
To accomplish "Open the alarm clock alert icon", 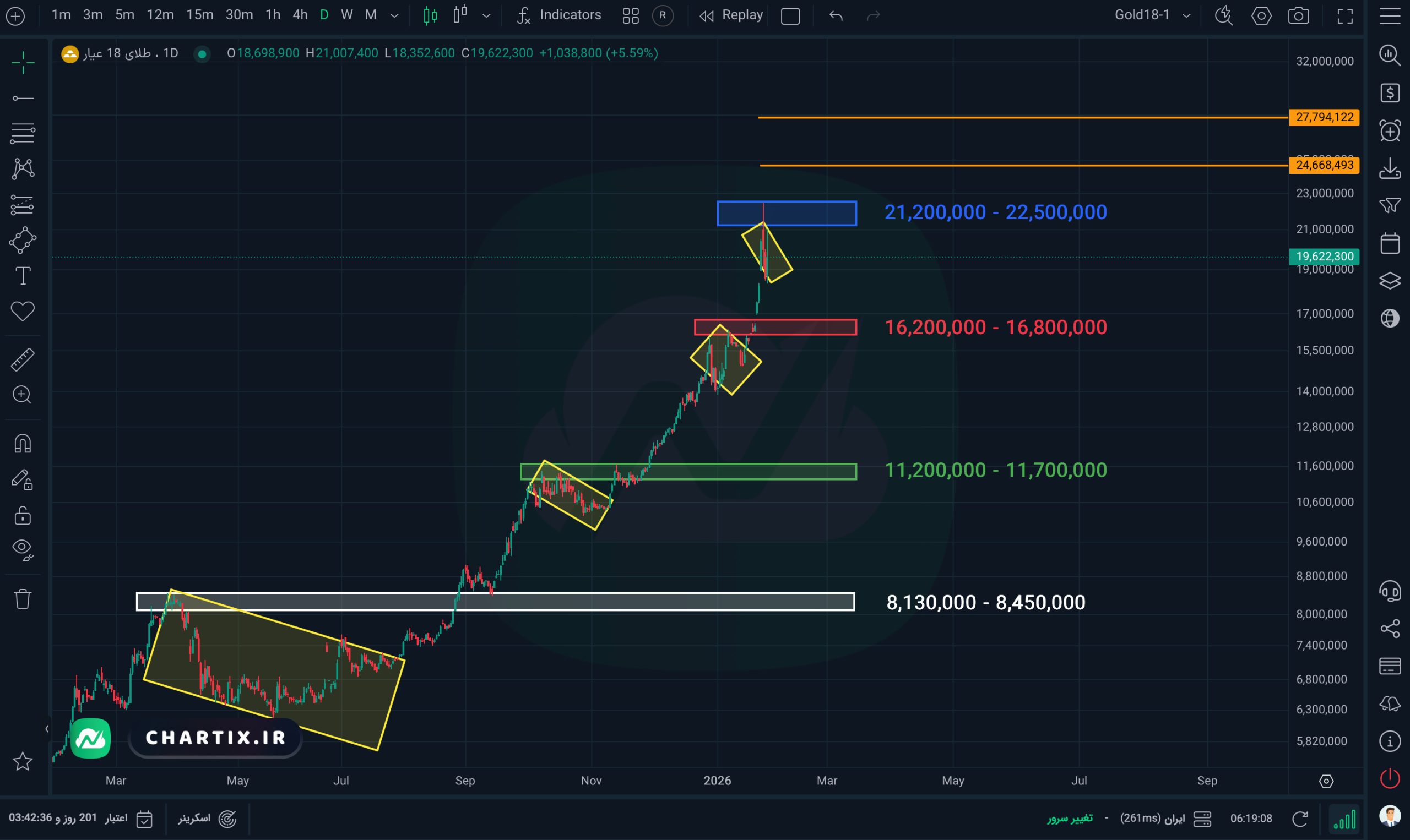I will (1390, 131).
